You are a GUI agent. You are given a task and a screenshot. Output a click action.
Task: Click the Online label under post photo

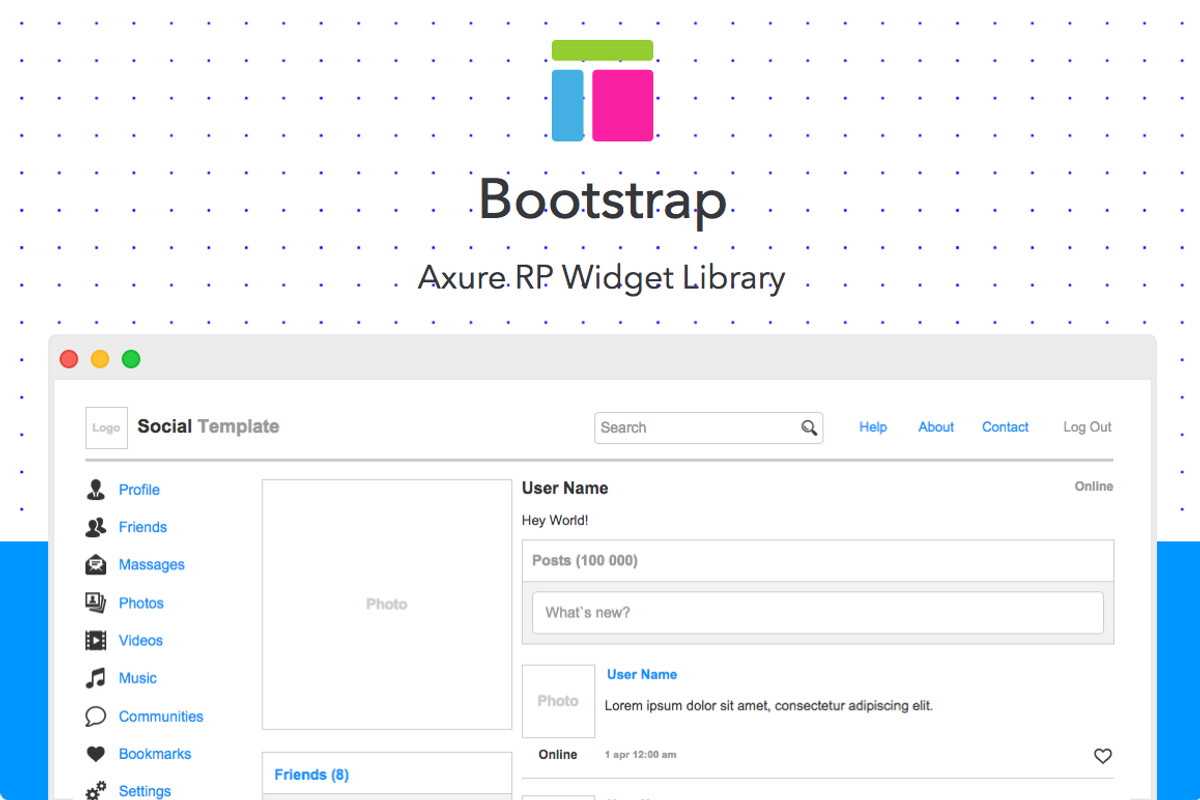558,755
